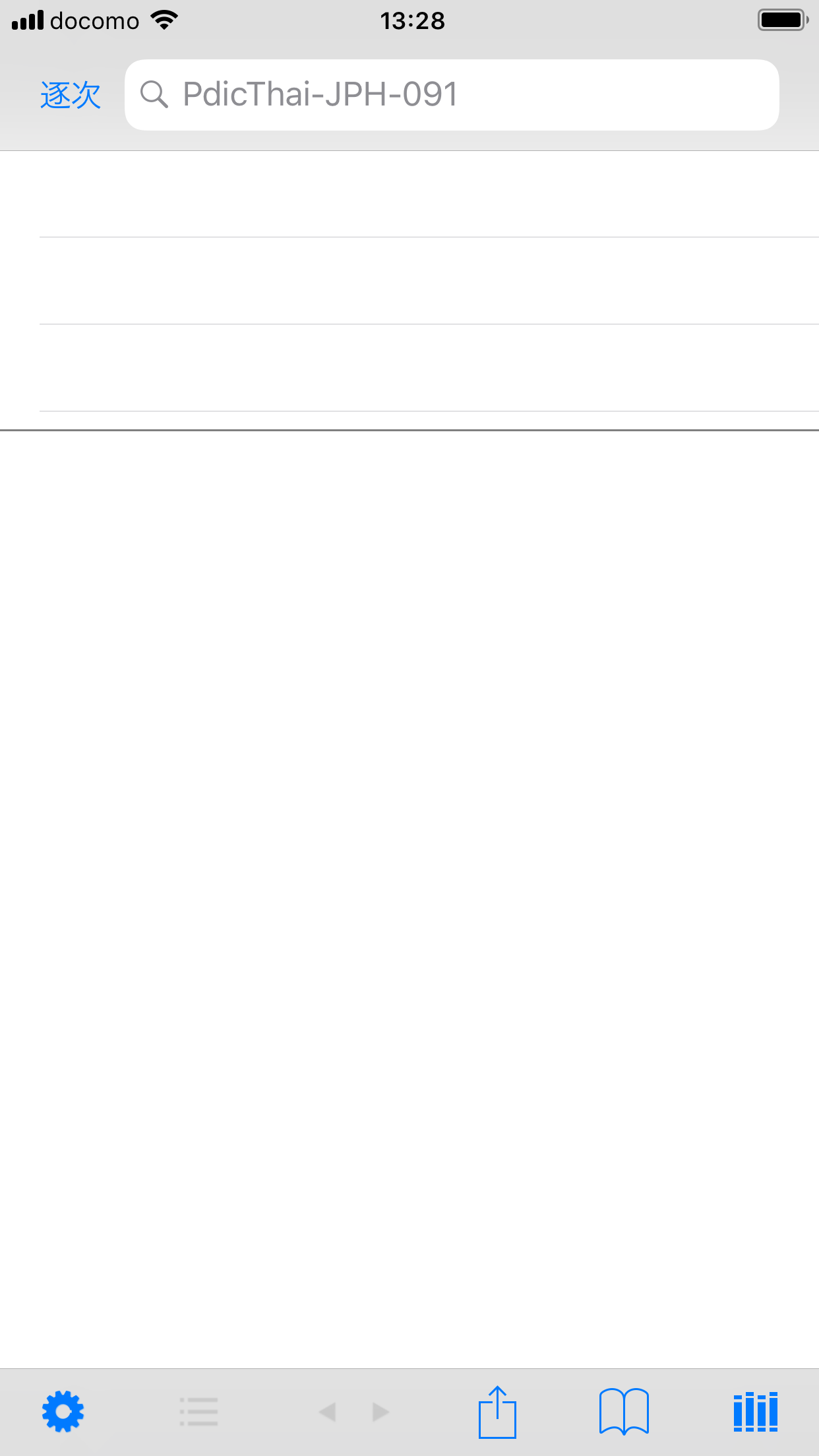Go back with the left triangle arrow
The width and height of the screenshot is (819, 1456).
click(327, 1412)
